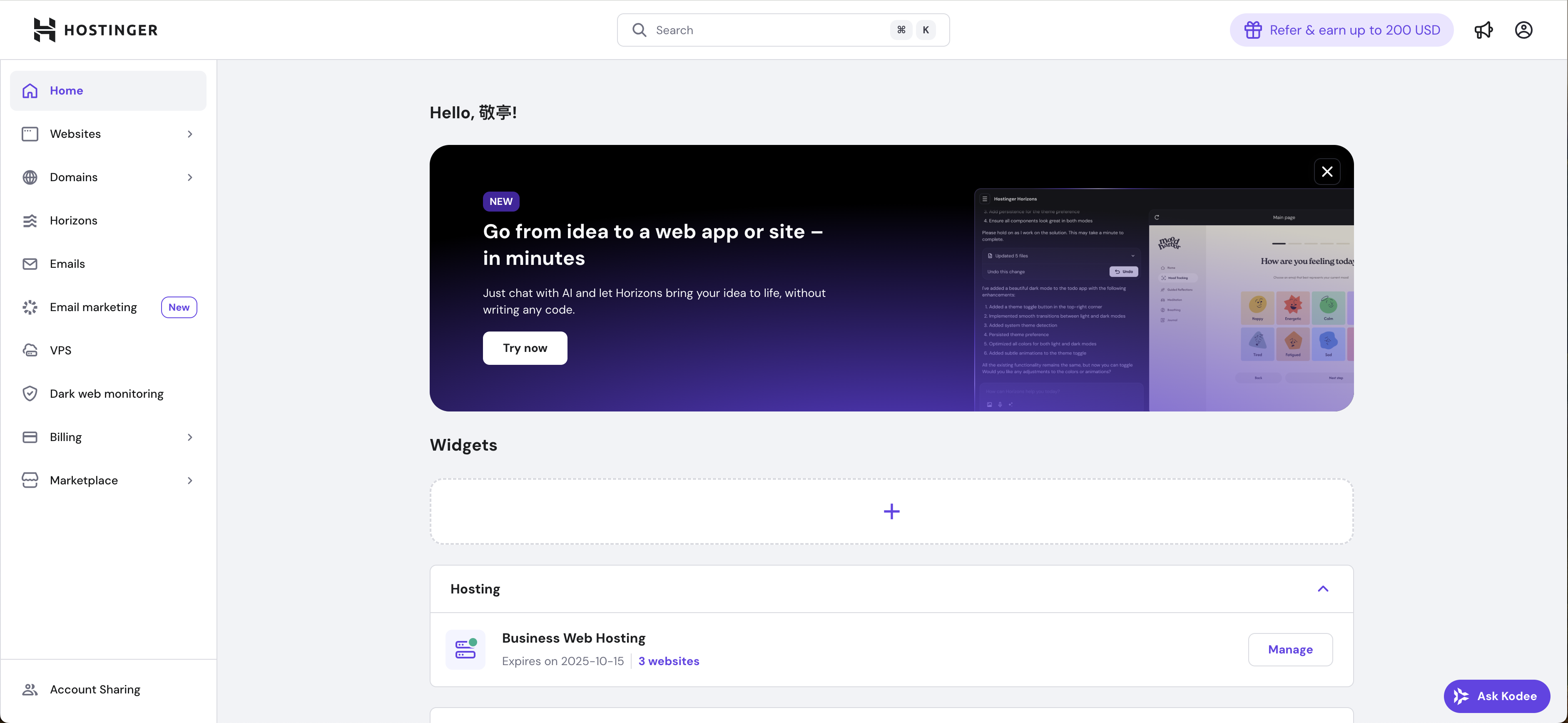This screenshot has height=723, width=1568.
Task: Click the Business Web Hosting title
Action: click(x=573, y=638)
